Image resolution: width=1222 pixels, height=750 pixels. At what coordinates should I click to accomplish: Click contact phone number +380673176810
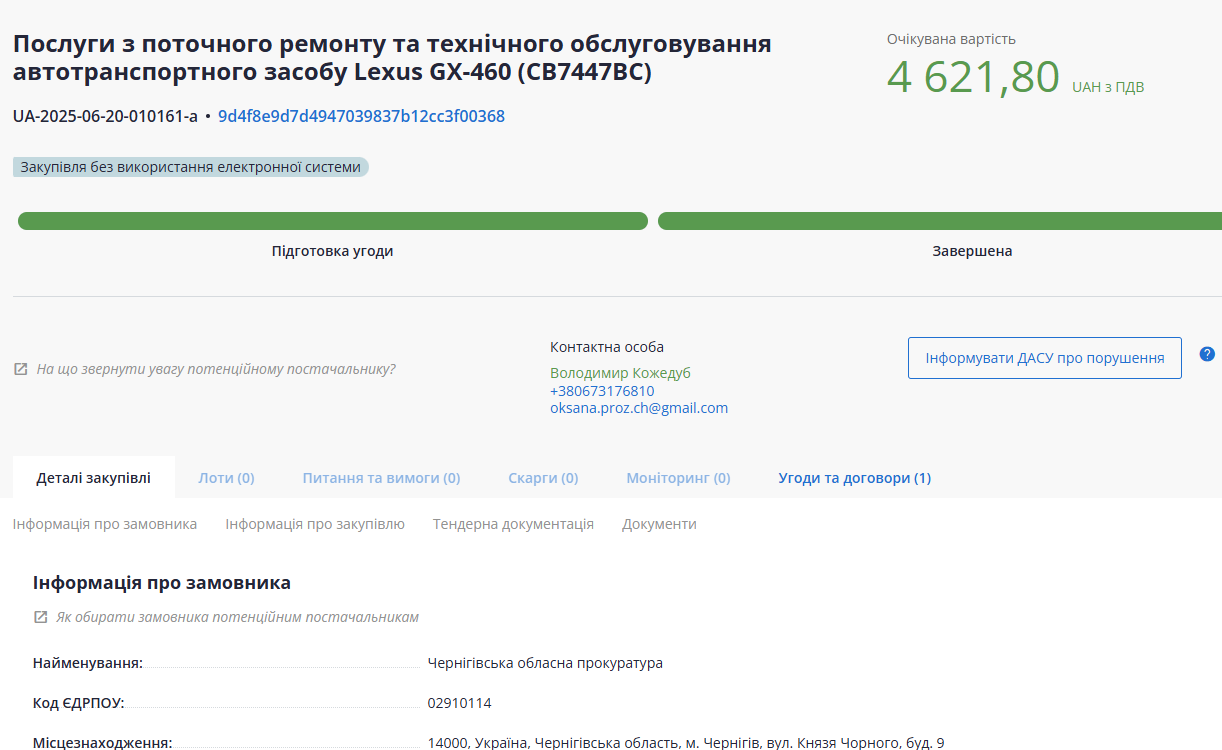point(602,391)
